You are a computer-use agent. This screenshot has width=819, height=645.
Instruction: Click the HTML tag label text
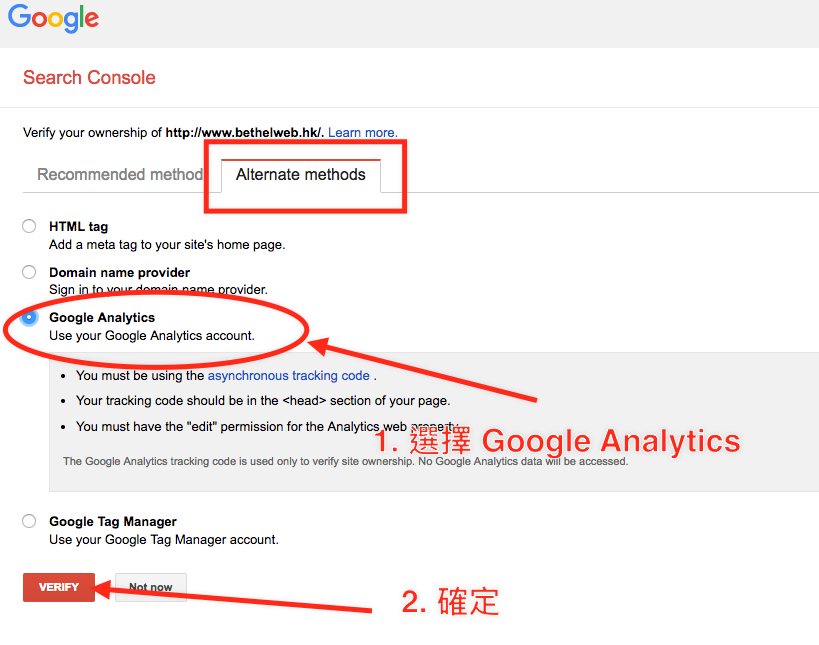click(x=78, y=227)
